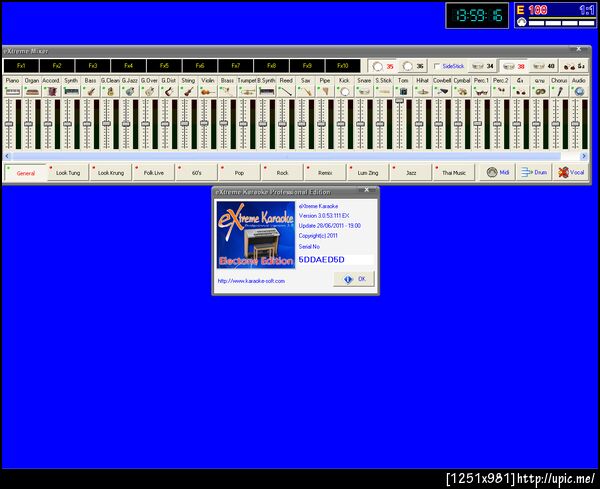Select the Snare drum icon

click(x=364, y=91)
